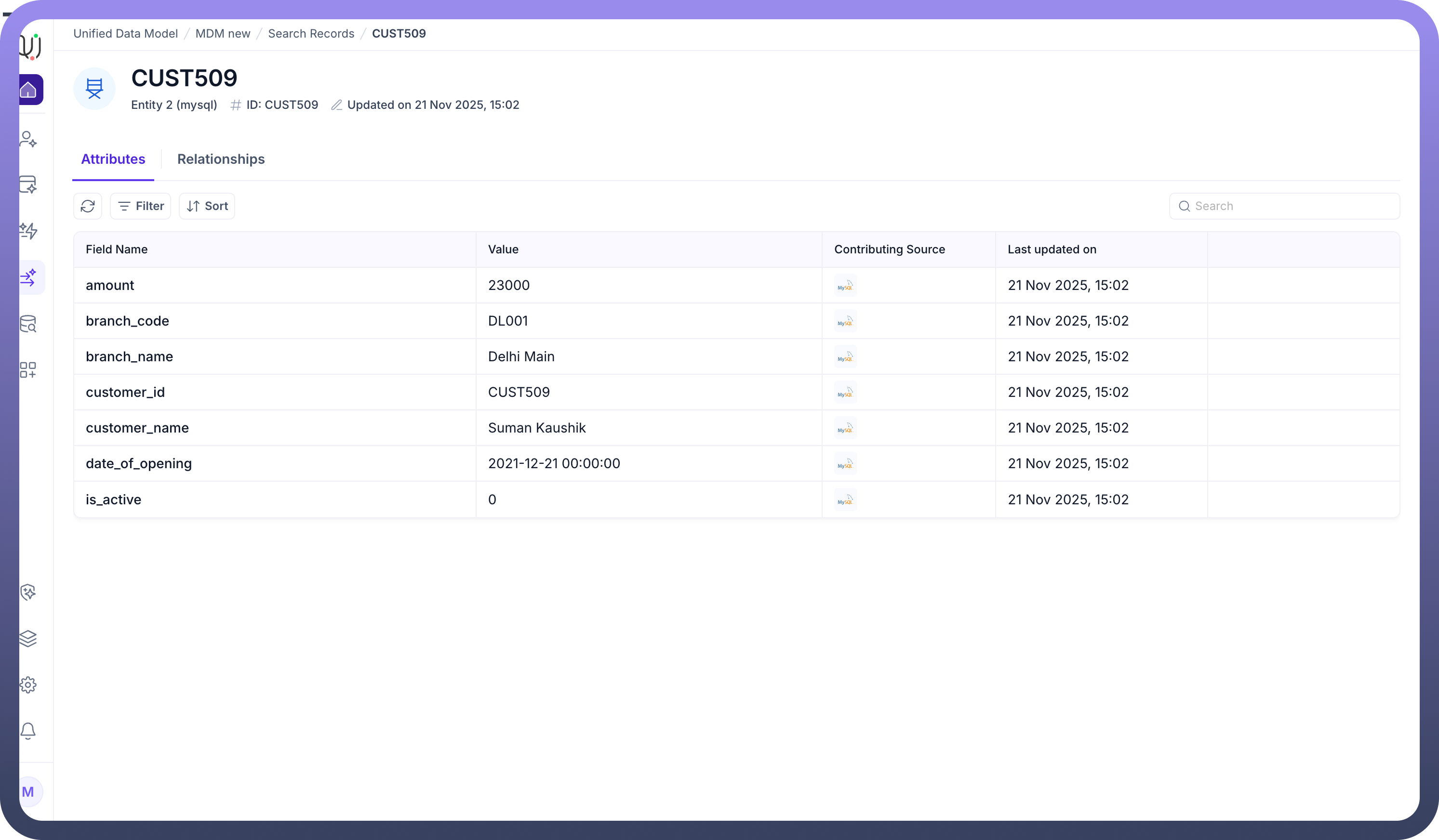Viewport: 1439px width, 840px height.
Task: Open the notifications bell icon
Action: tap(28, 731)
